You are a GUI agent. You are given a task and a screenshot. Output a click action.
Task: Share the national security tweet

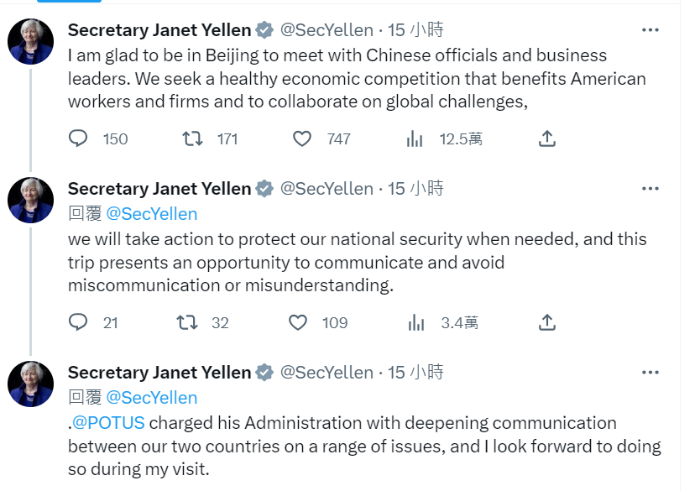coord(547,322)
